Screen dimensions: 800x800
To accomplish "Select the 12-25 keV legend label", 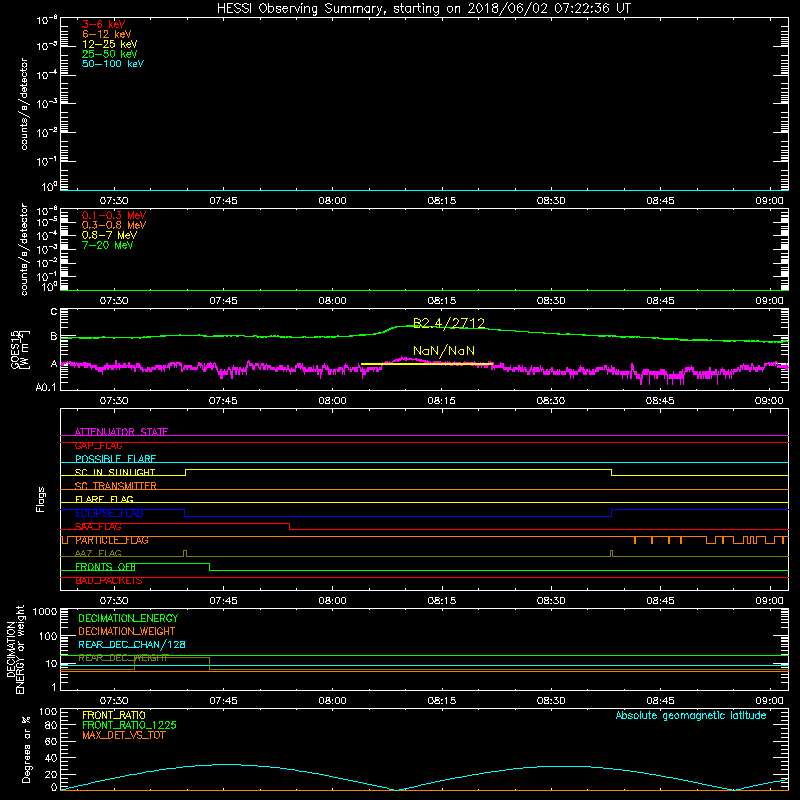I will click(110, 44).
